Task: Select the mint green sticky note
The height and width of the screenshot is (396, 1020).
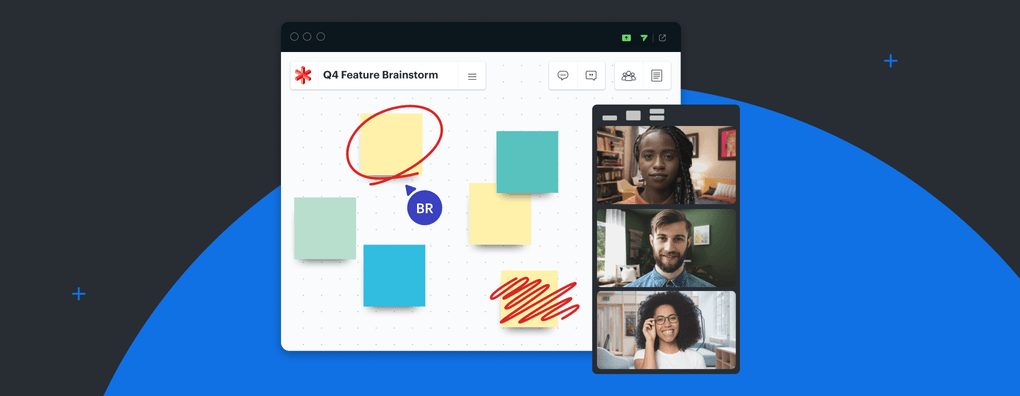Action: pos(325,228)
